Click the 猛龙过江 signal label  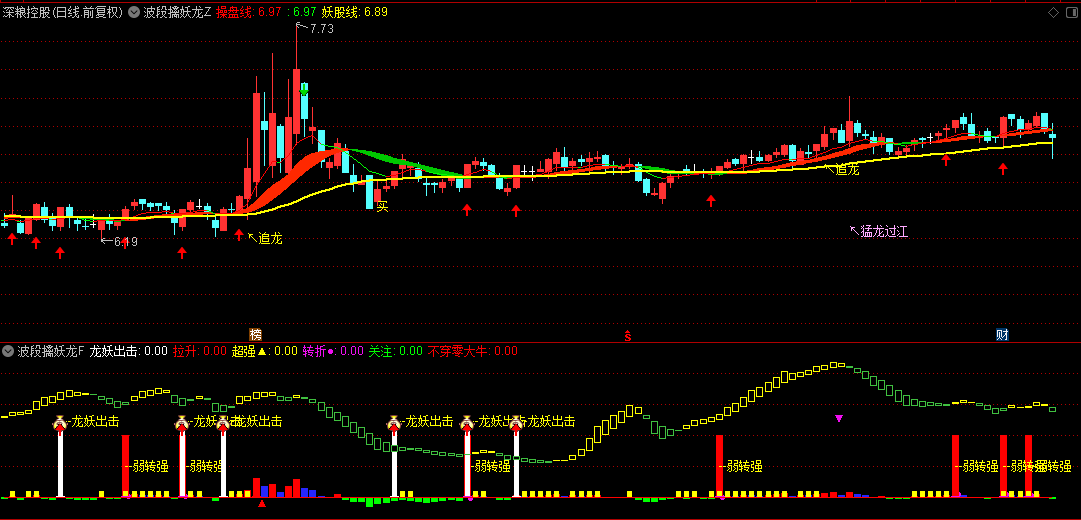(x=885, y=232)
